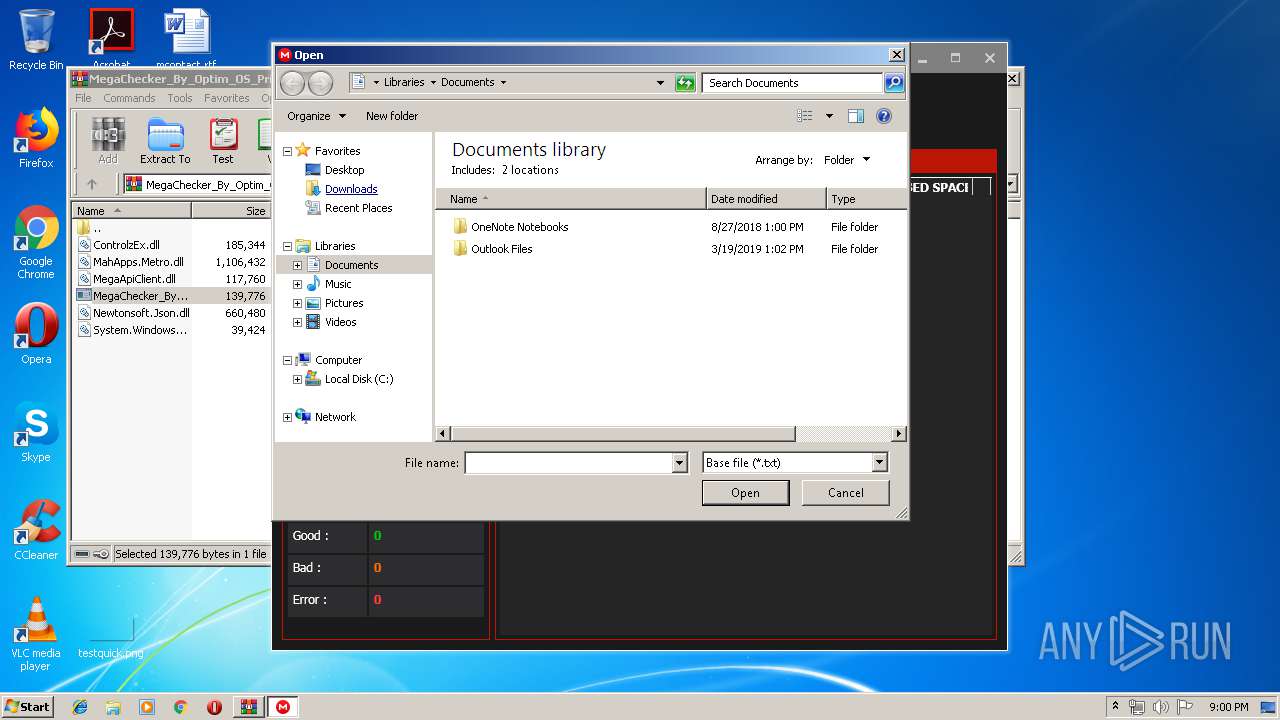Click the WinRAR taskbar button
The height and width of the screenshot is (720, 1280).
[x=248, y=707]
